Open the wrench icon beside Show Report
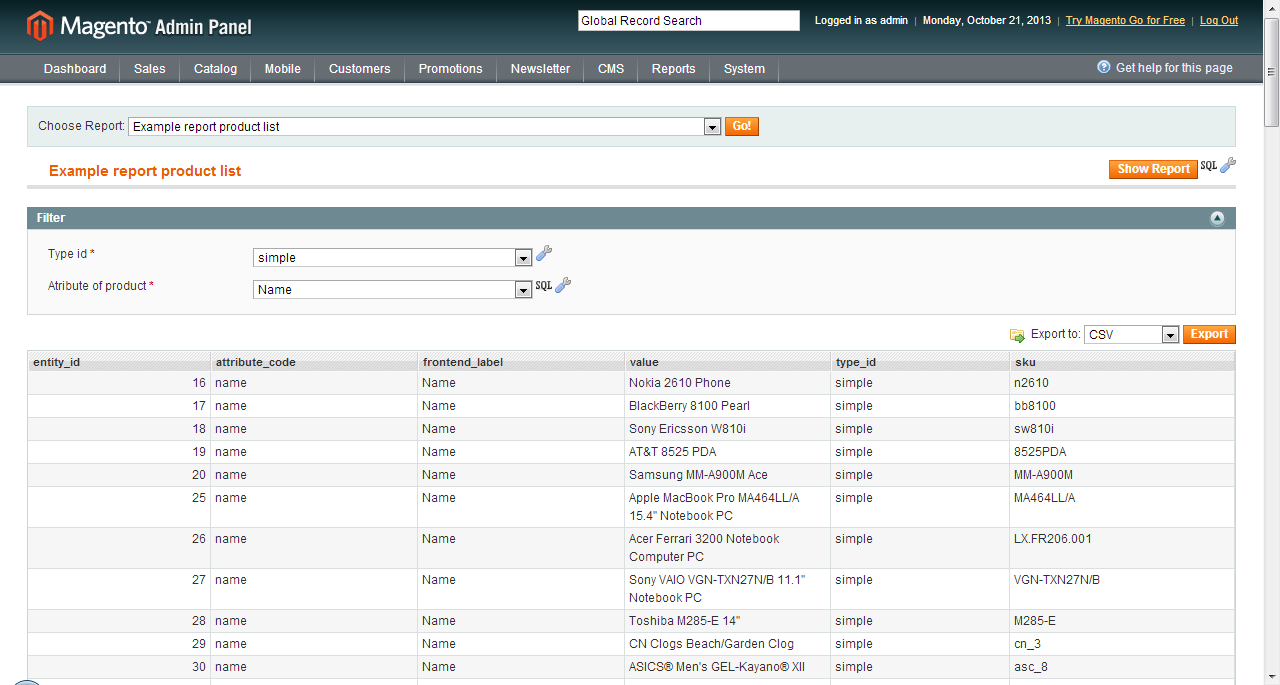Viewport: 1280px width, 685px height. 1228,166
